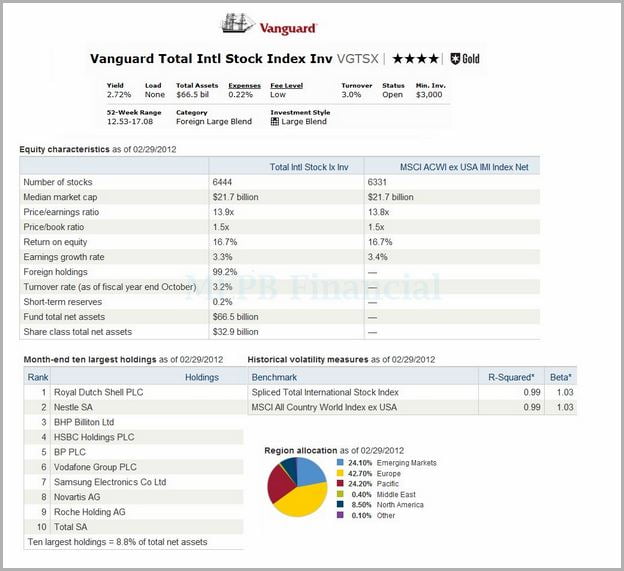Image resolution: width=624 pixels, height=571 pixels.
Task: Click the Total Intl Stock Ix Inv column header
Action: [309, 167]
